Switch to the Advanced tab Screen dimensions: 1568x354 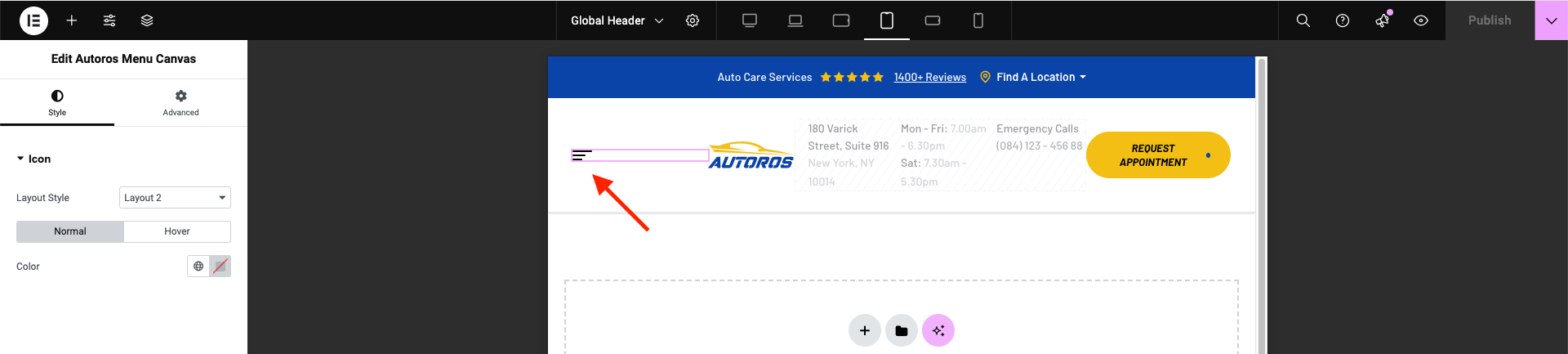coord(180,103)
